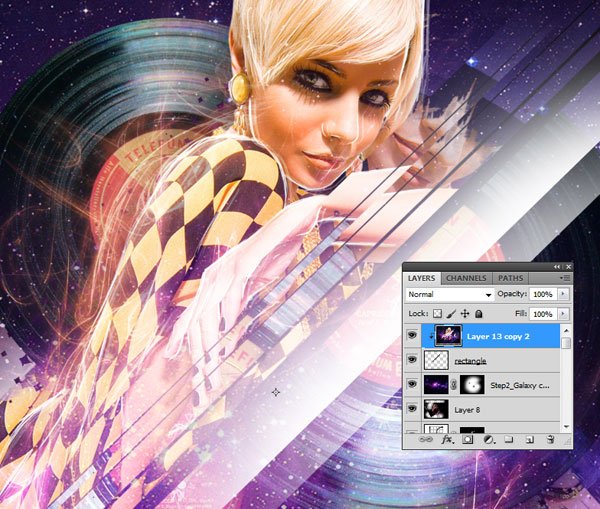Open the Fill slider arrow
Image resolution: width=600 pixels, height=509 pixels.
click(x=563, y=314)
